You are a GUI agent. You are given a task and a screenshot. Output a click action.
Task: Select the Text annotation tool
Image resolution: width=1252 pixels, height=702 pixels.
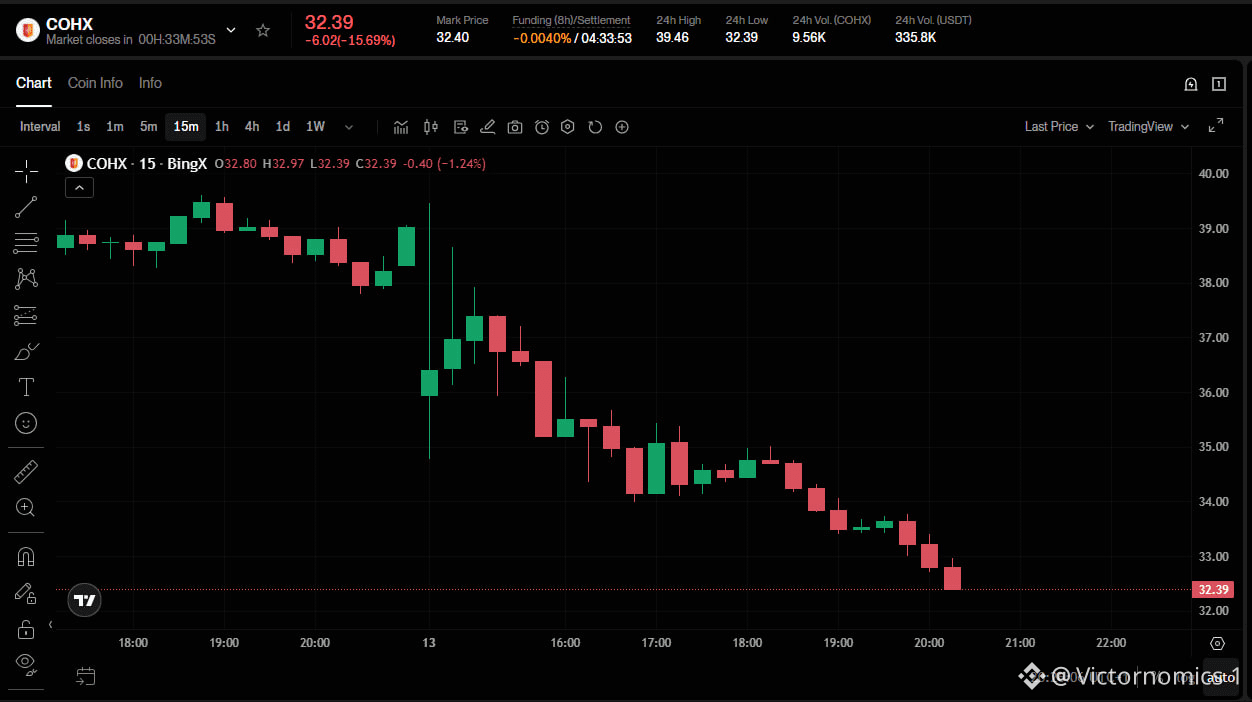click(x=27, y=387)
